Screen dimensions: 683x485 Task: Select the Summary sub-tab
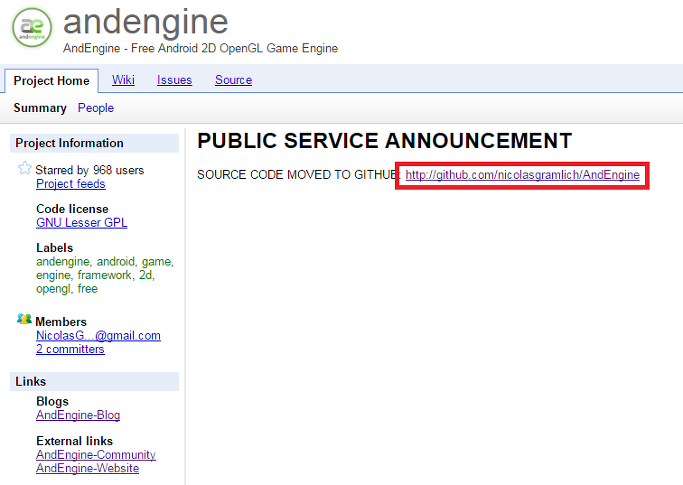pyautogui.click(x=40, y=108)
